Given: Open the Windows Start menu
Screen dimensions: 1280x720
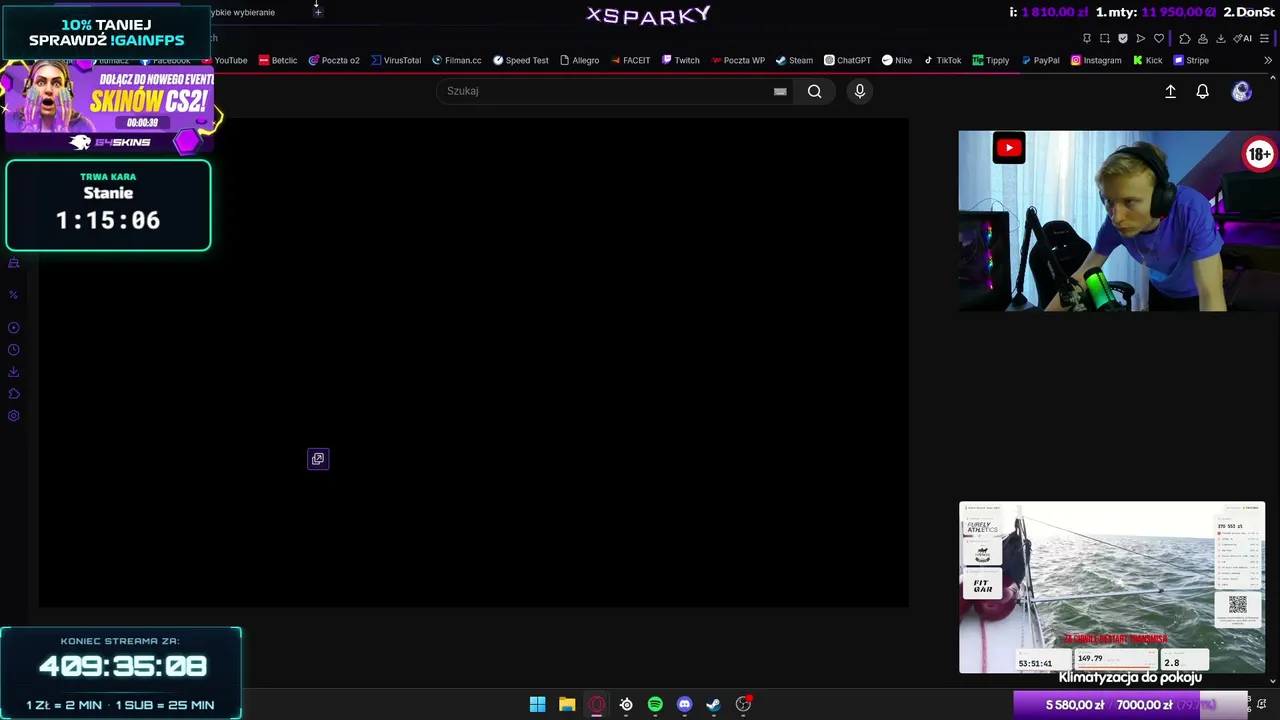Looking at the screenshot, I should tap(537, 704).
